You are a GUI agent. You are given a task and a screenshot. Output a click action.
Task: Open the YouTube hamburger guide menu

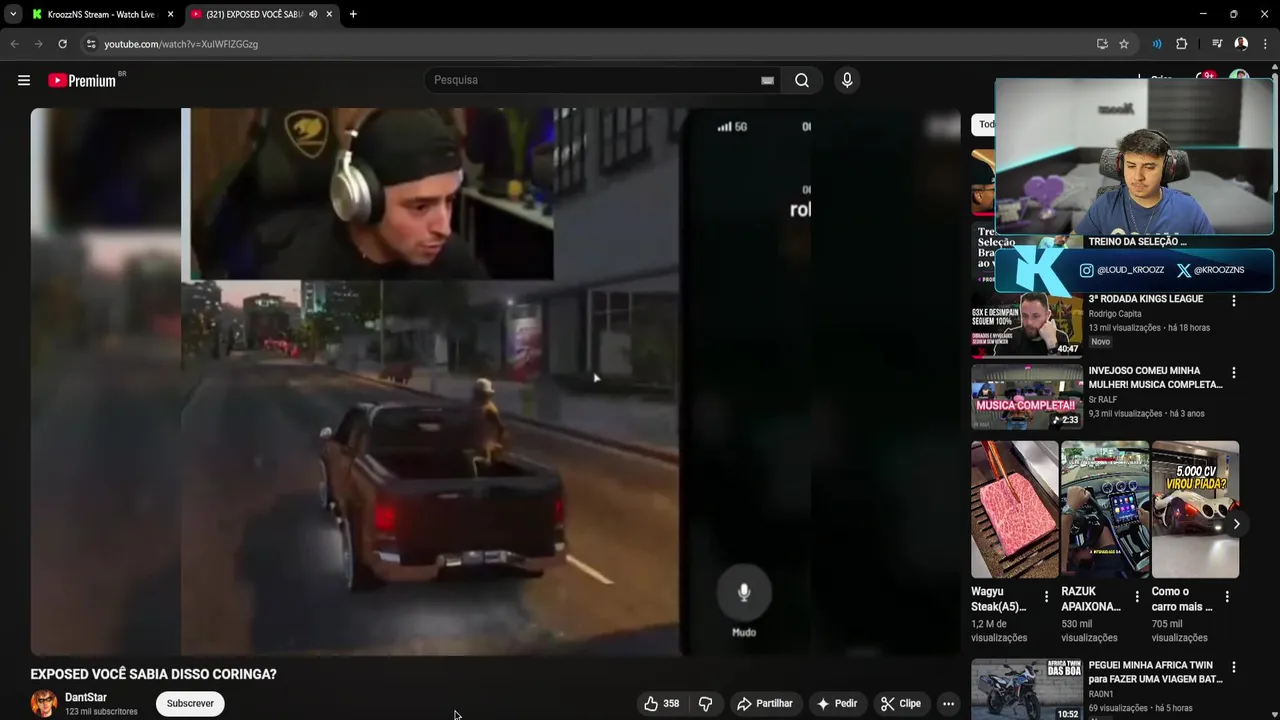coord(24,80)
